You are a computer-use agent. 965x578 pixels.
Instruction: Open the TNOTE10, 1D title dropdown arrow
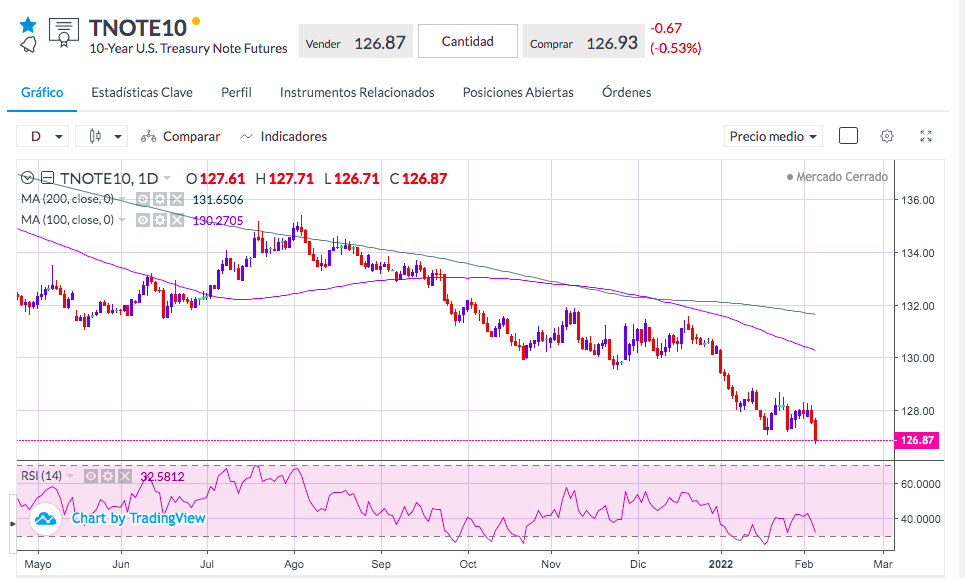pyautogui.click(x=167, y=179)
